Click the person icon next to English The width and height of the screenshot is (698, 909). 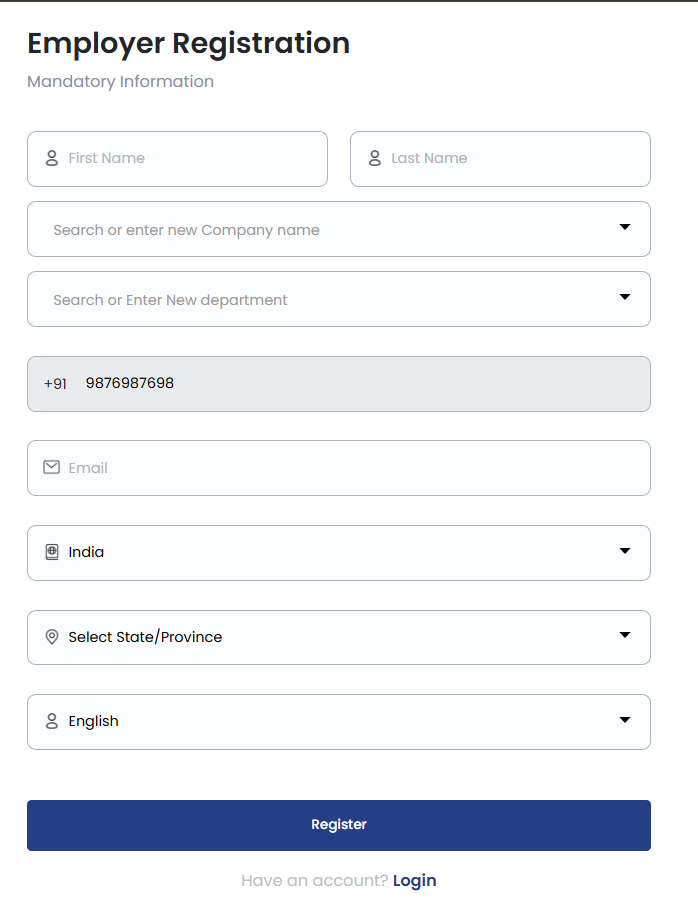[x=52, y=721]
